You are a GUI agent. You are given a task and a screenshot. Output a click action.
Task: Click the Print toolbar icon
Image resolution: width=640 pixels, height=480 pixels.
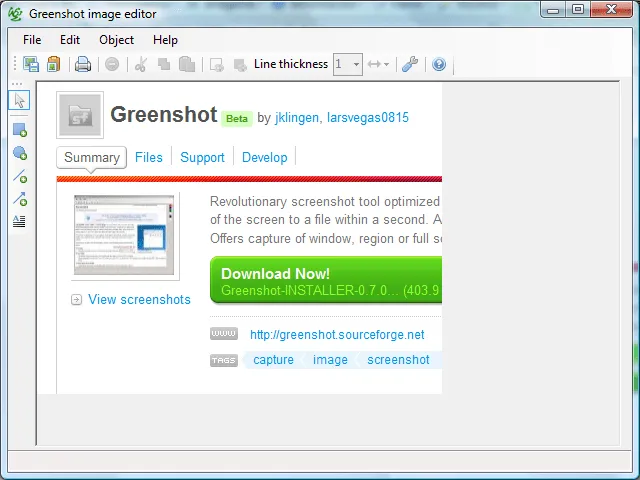click(x=83, y=64)
